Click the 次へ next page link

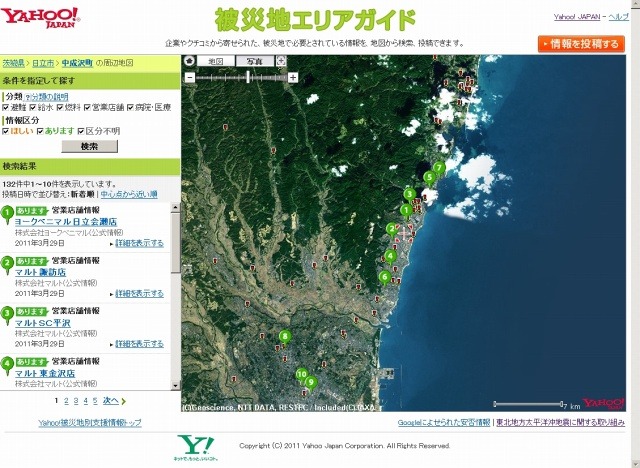[111, 401]
